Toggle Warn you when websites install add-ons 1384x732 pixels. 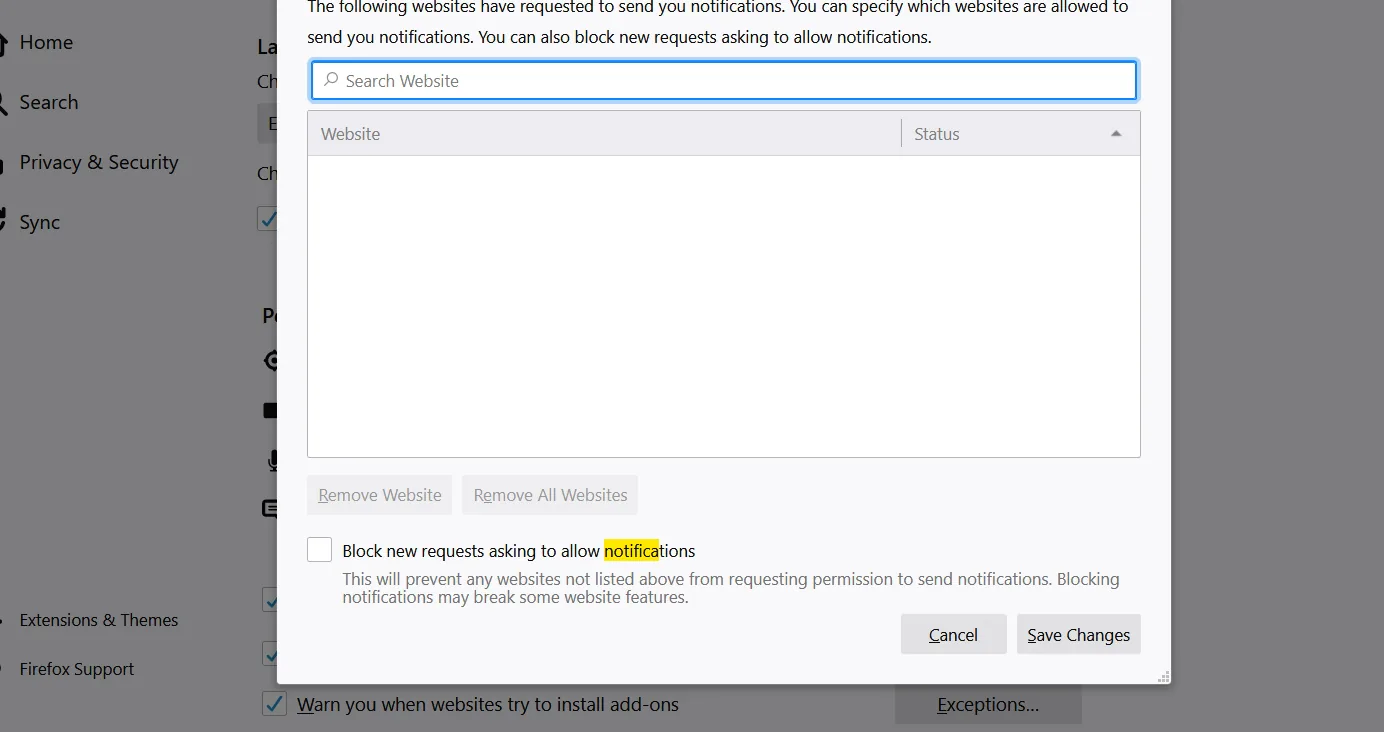(274, 703)
